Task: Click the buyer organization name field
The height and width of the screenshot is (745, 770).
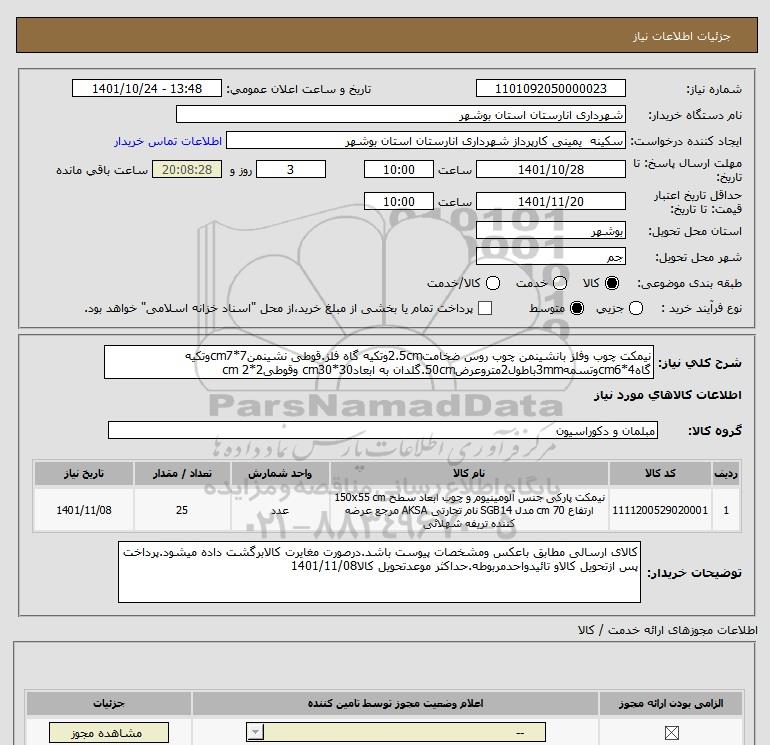Action: pyautogui.click(x=401, y=115)
